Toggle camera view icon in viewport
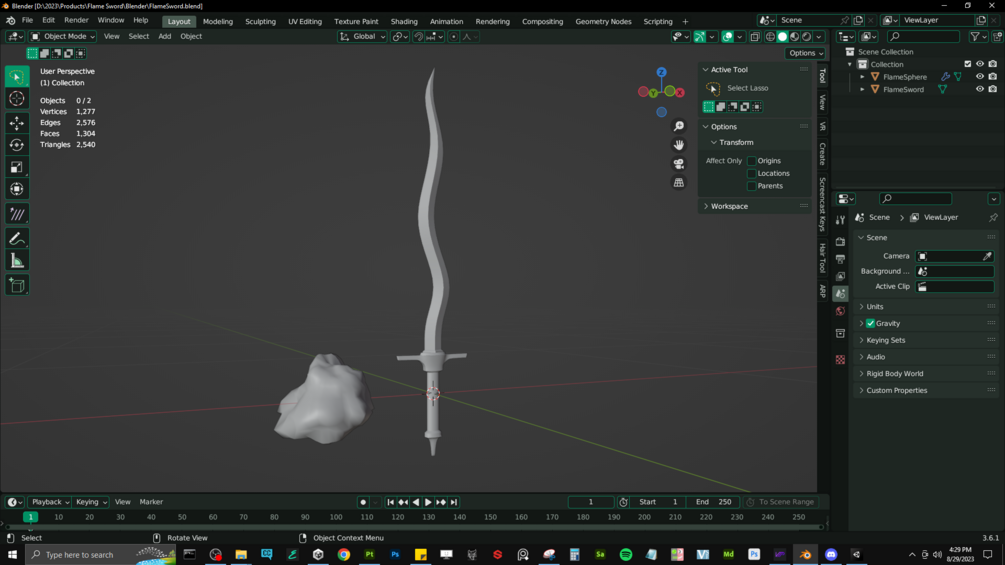The height and width of the screenshot is (565, 1005). point(679,164)
